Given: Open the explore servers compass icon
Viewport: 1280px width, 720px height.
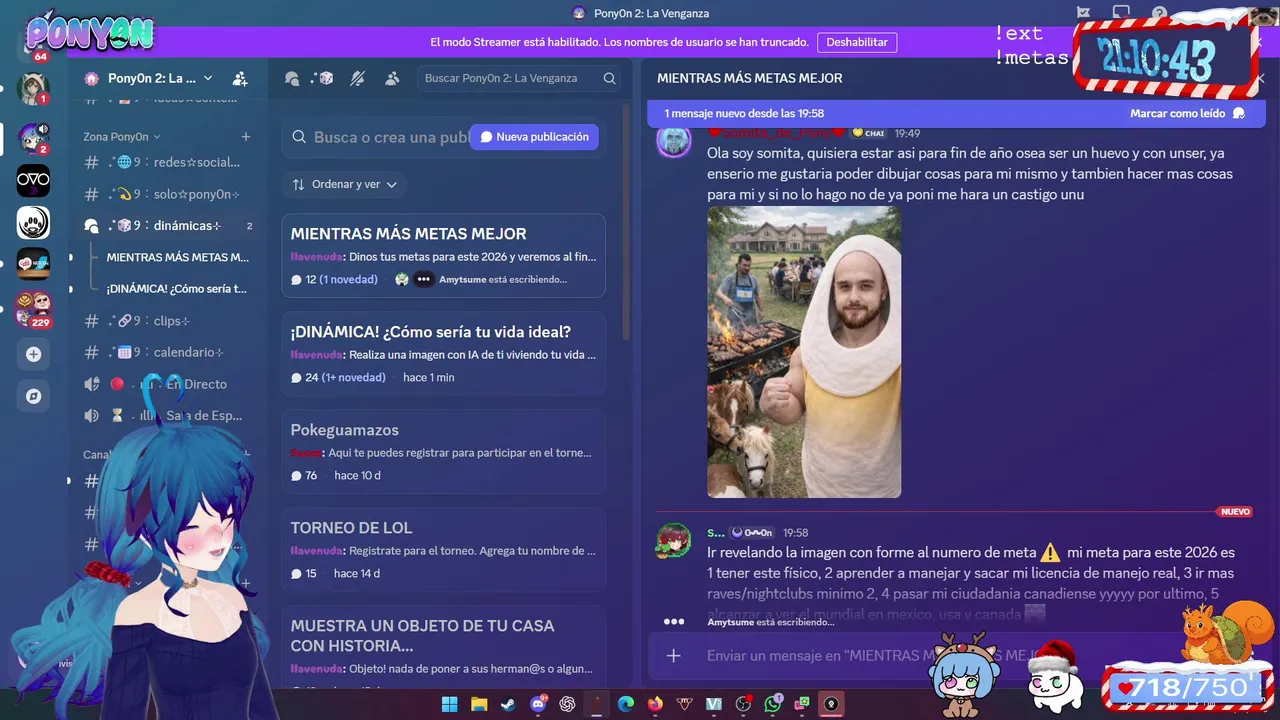Looking at the screenshot, I should pyautogui.click(x=33, y=396).
